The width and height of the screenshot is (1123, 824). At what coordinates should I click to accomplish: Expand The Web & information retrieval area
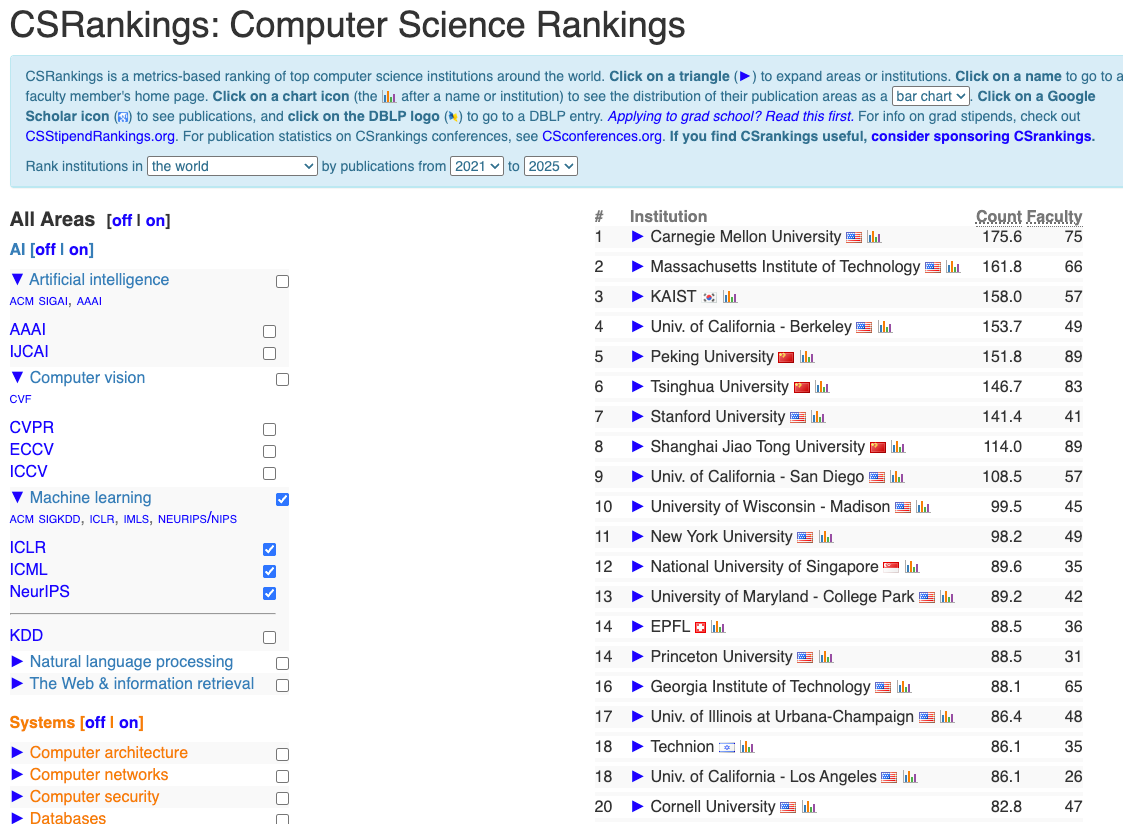point(17,684)
